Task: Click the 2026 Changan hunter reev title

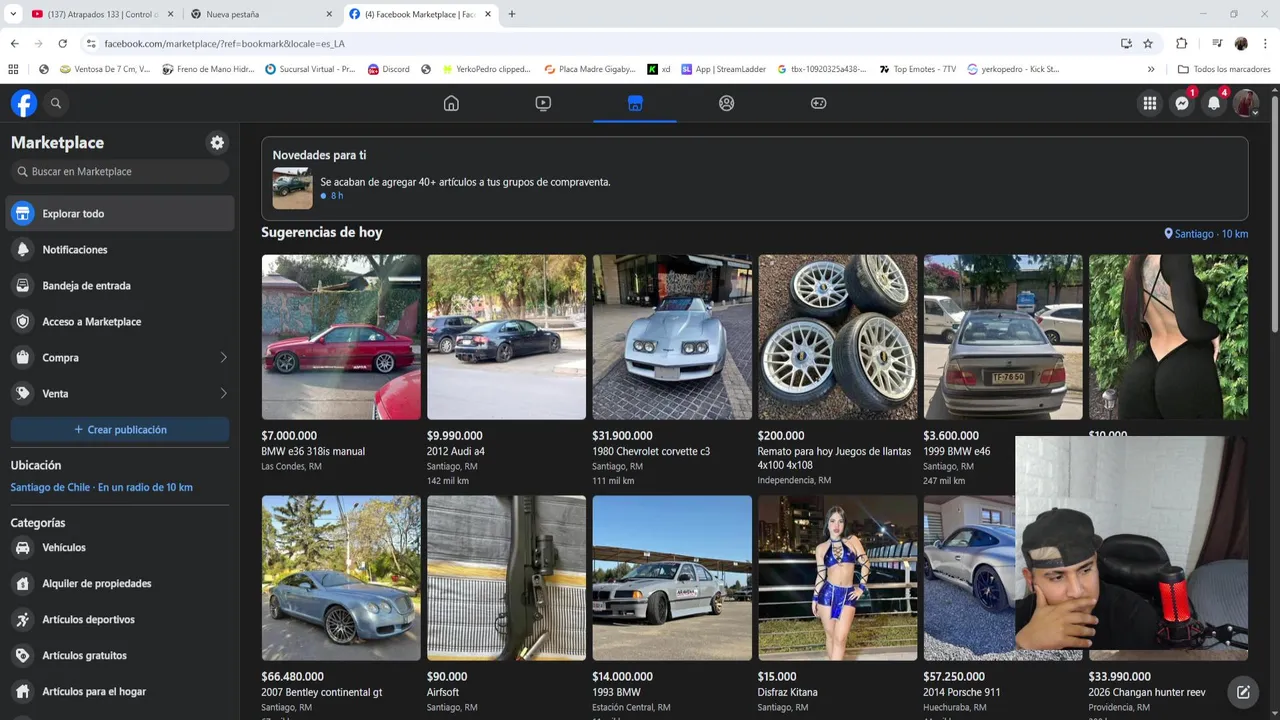Action: tap(1147, 692)
